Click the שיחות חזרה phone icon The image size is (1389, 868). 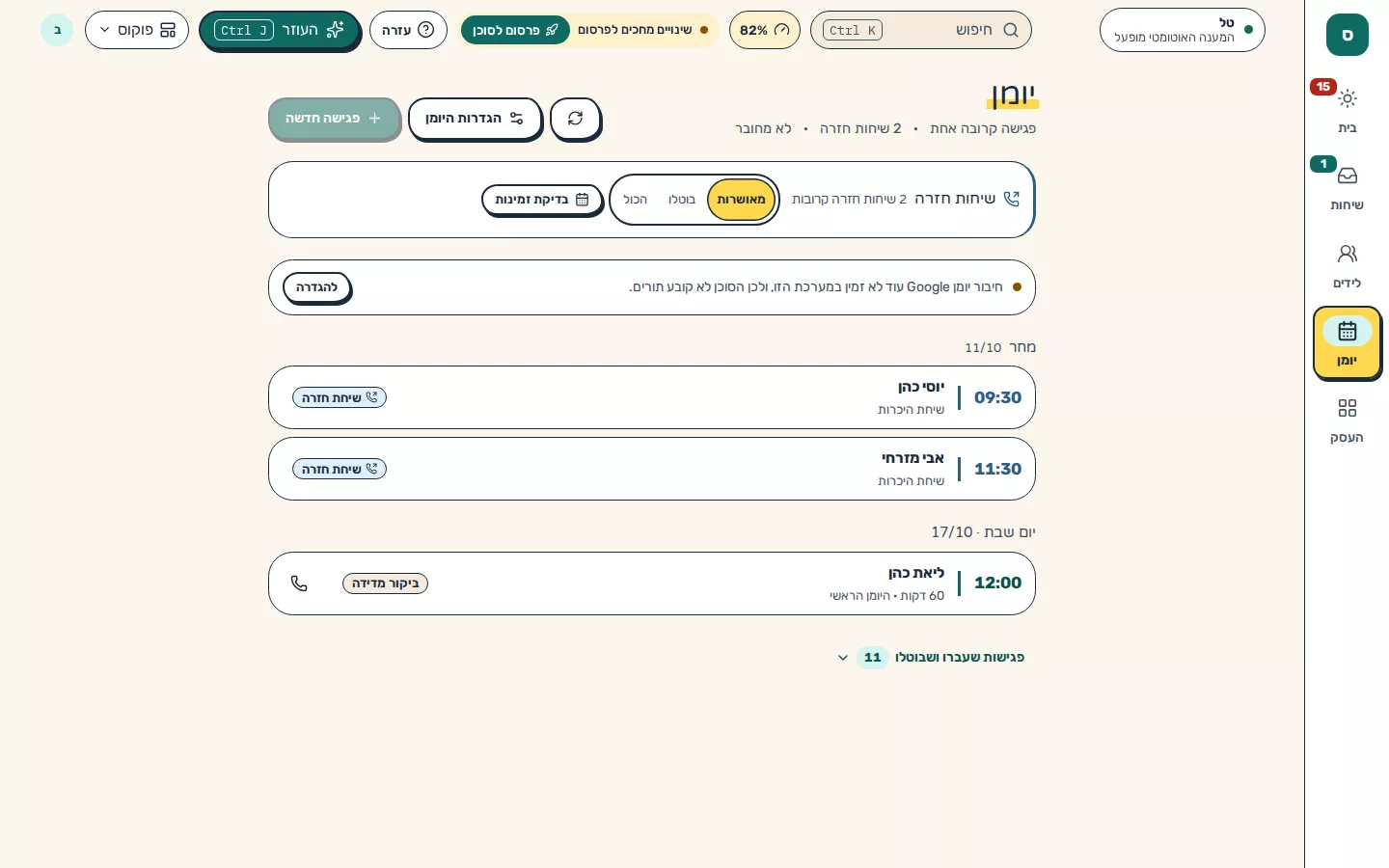[1012, 199]
